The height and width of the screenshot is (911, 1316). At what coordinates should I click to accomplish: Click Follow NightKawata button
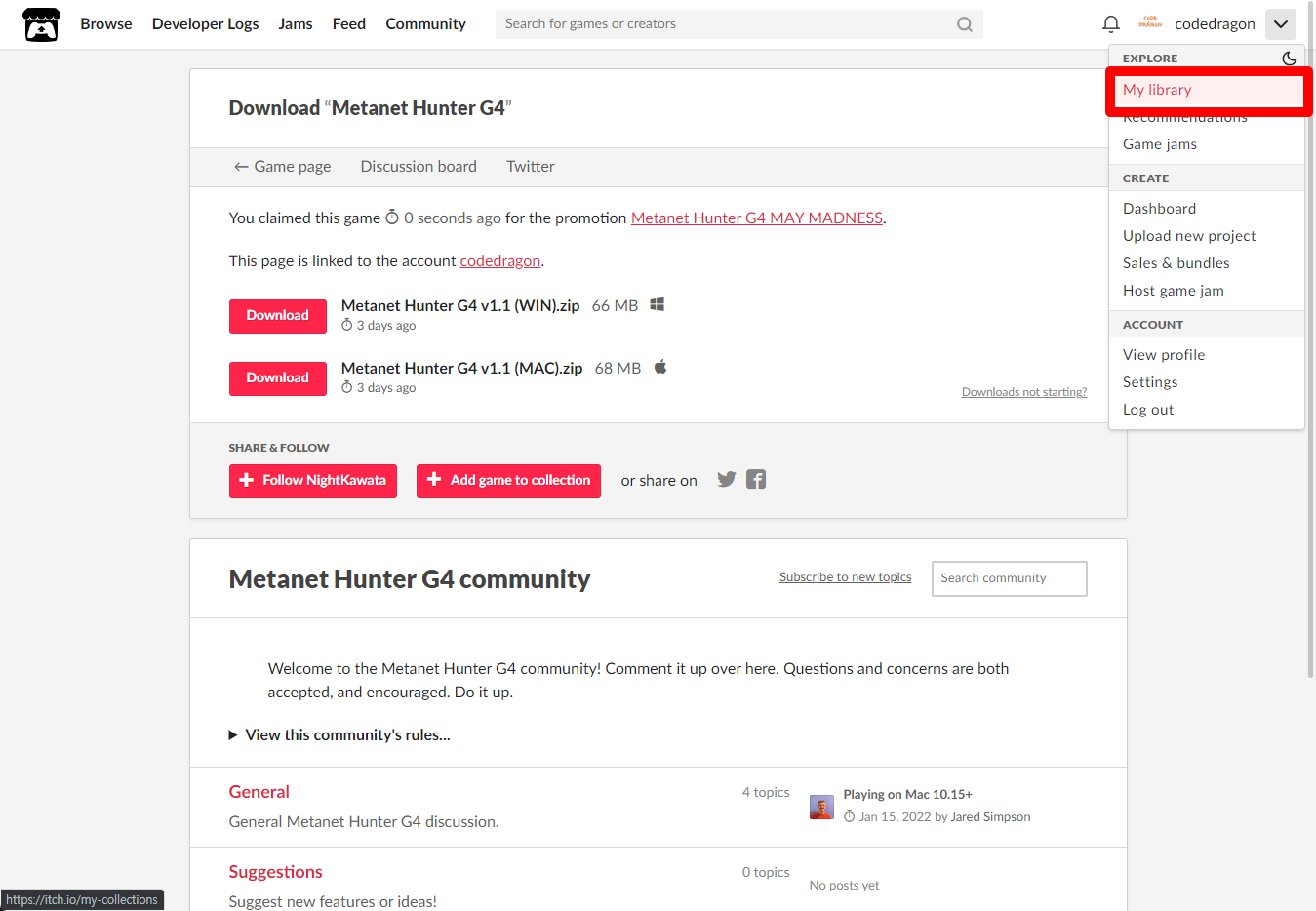[x=313, y=481]
